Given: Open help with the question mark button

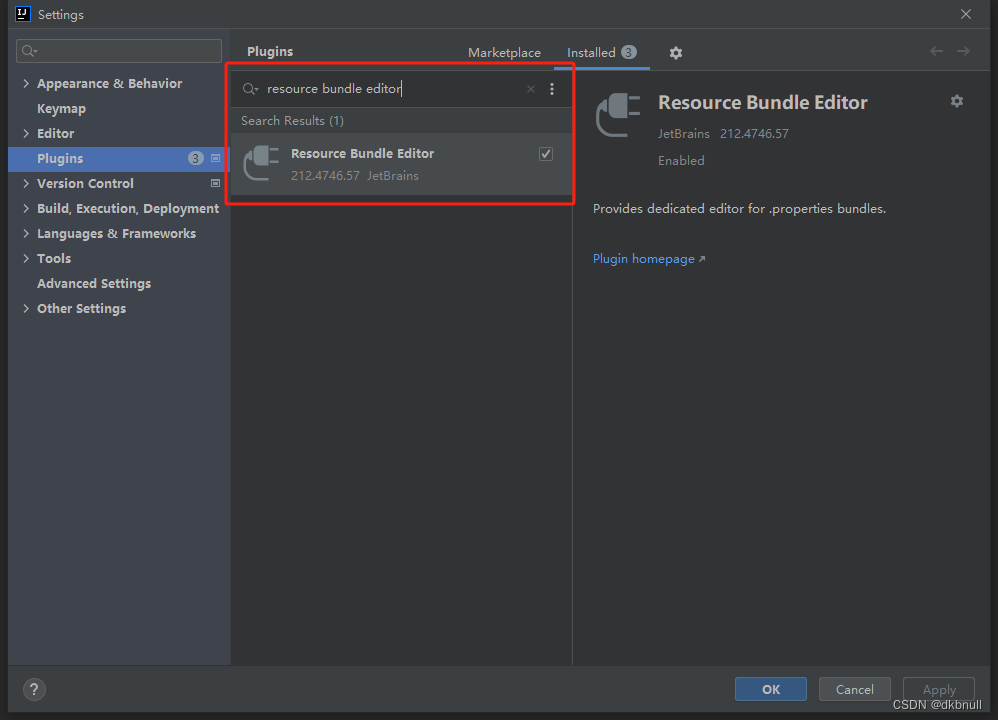Looking at the screenshot, I should pos(34,689).
